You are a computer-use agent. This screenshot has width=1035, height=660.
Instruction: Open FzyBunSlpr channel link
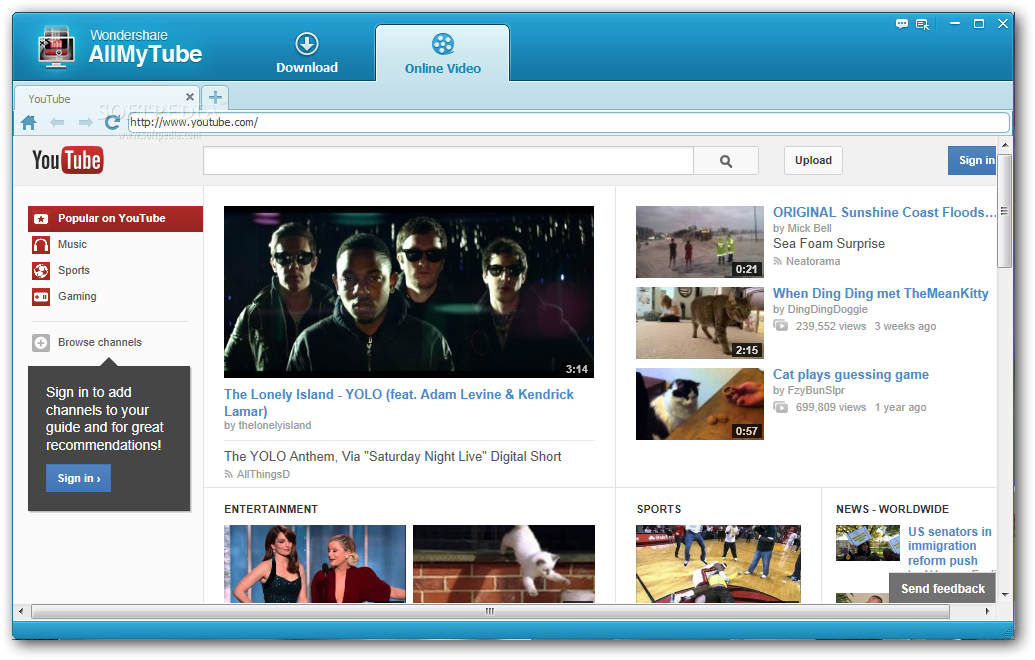(x=816, y=391)
